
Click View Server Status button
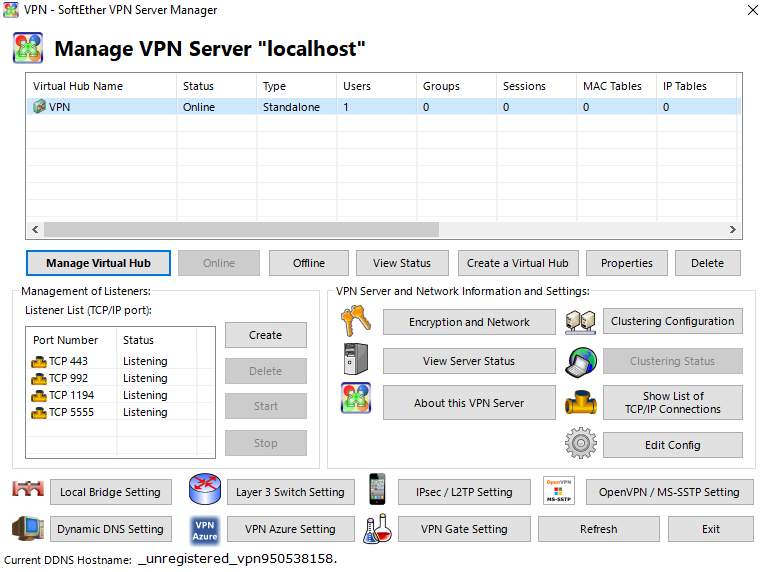(x=469, y=361)
